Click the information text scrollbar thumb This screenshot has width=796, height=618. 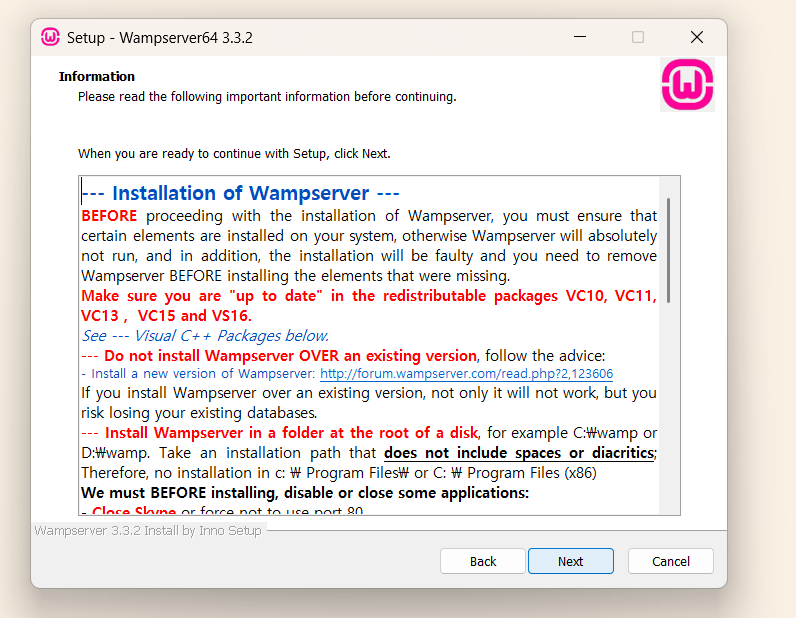click(x=669, y=250)
